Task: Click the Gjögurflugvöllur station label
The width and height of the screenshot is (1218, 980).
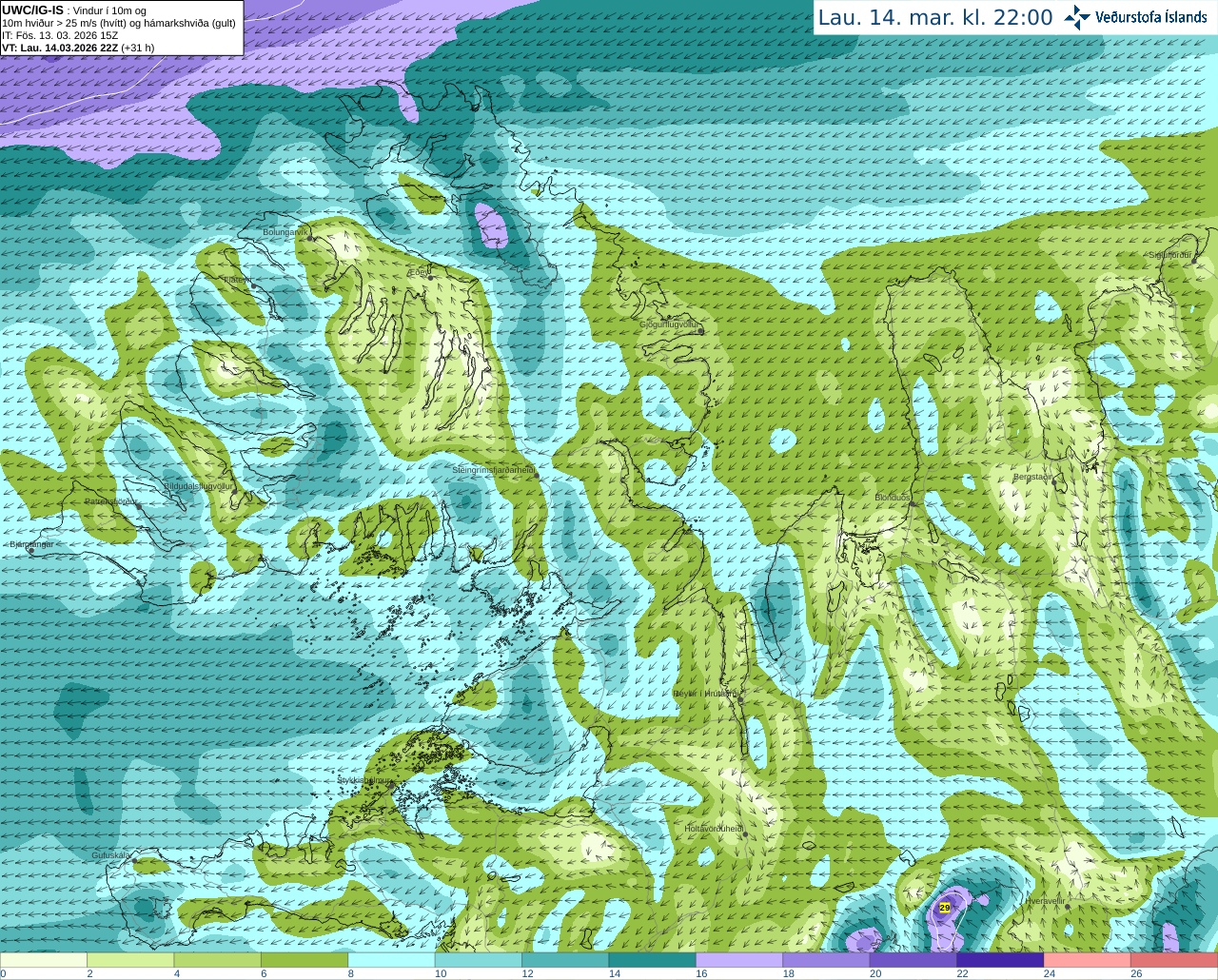Action: coord(670,324)
